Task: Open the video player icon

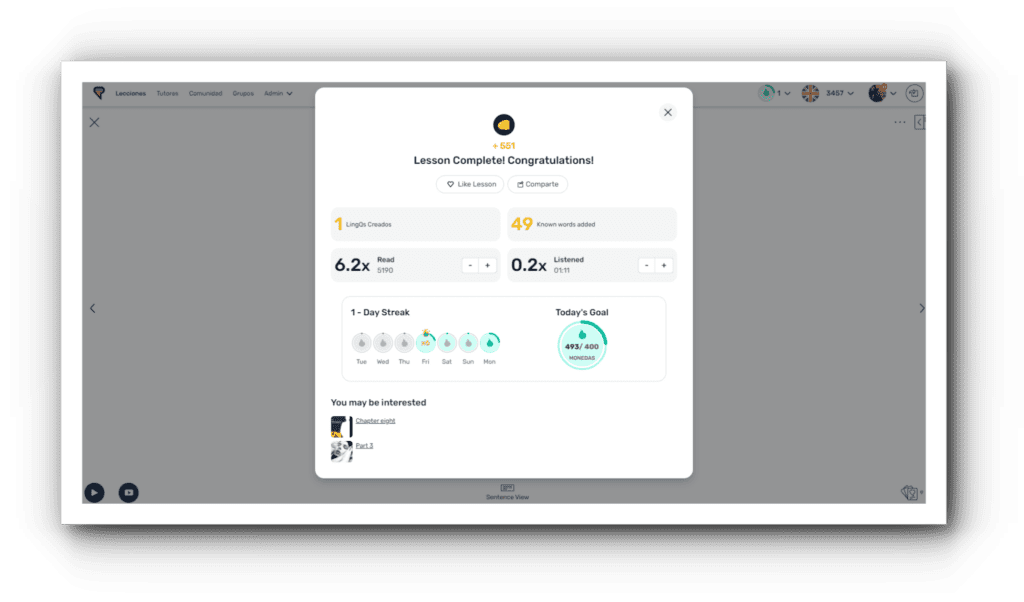Action: click(x=128, y=492)
